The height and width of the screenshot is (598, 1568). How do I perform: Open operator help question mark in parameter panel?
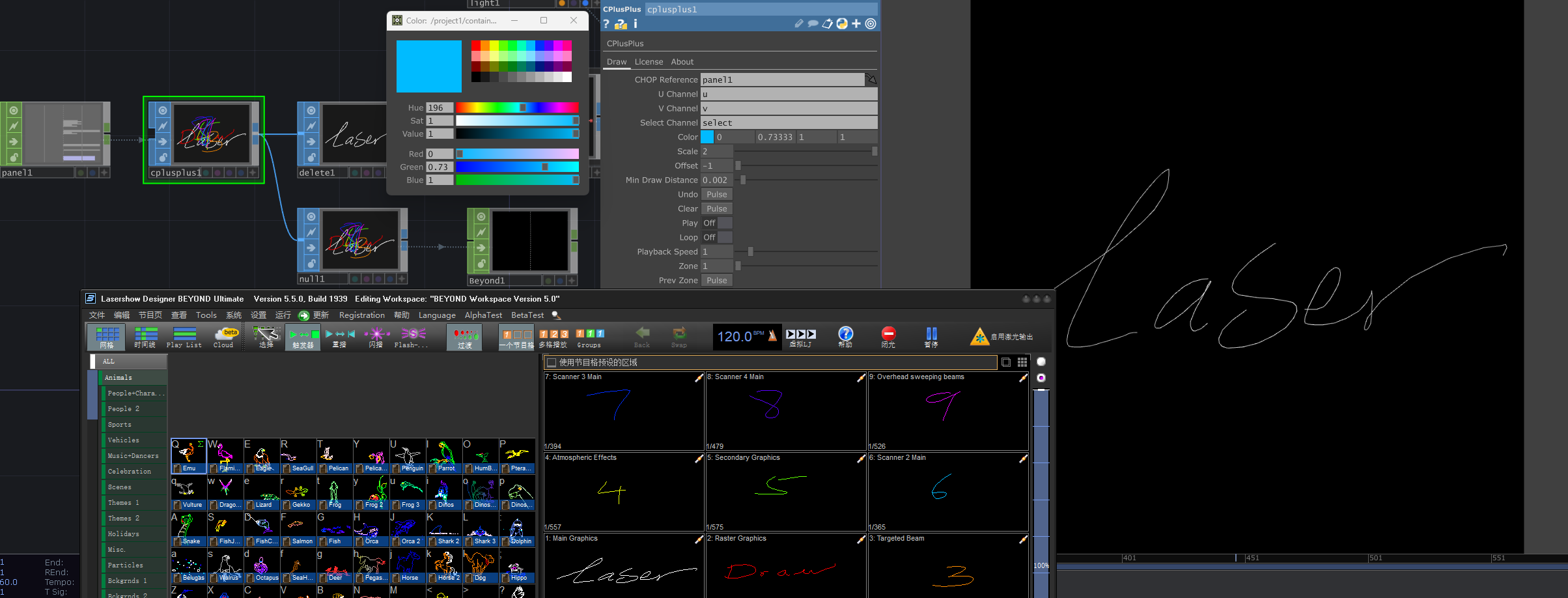(x=606, y=24)
